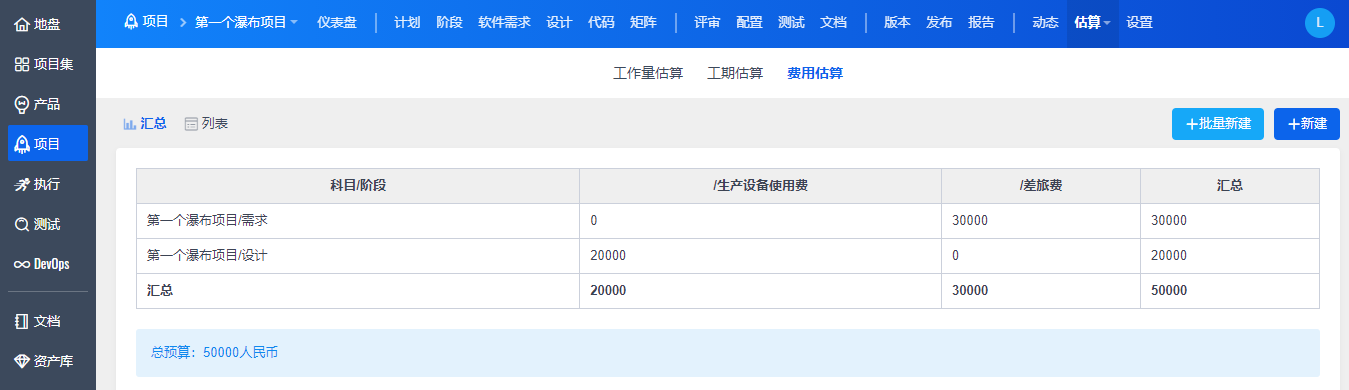Expand the 第一个瀑布项目 project dropdown
This screenshot has height=390, width=1349.
click(x=246, y=22)
